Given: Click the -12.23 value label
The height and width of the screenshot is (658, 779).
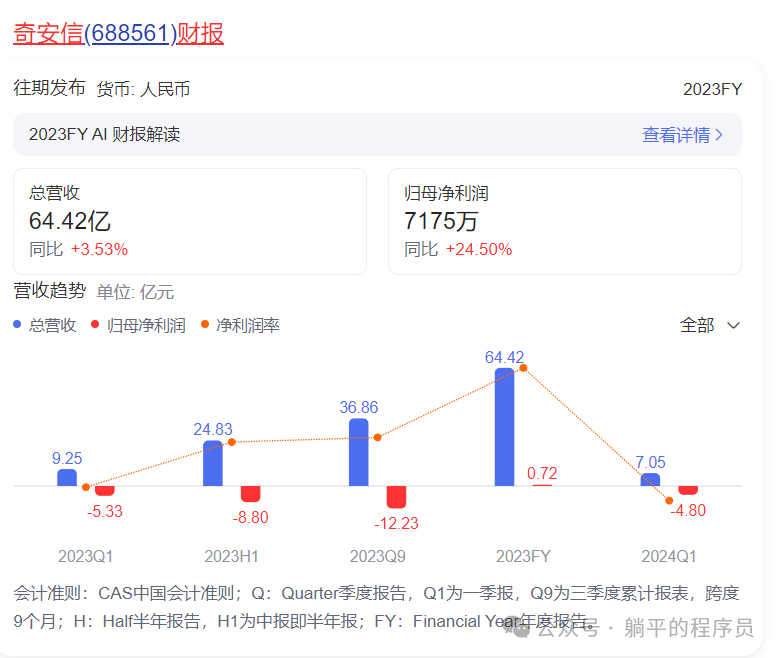Looking at the screenshot, I should click(396, 523).
